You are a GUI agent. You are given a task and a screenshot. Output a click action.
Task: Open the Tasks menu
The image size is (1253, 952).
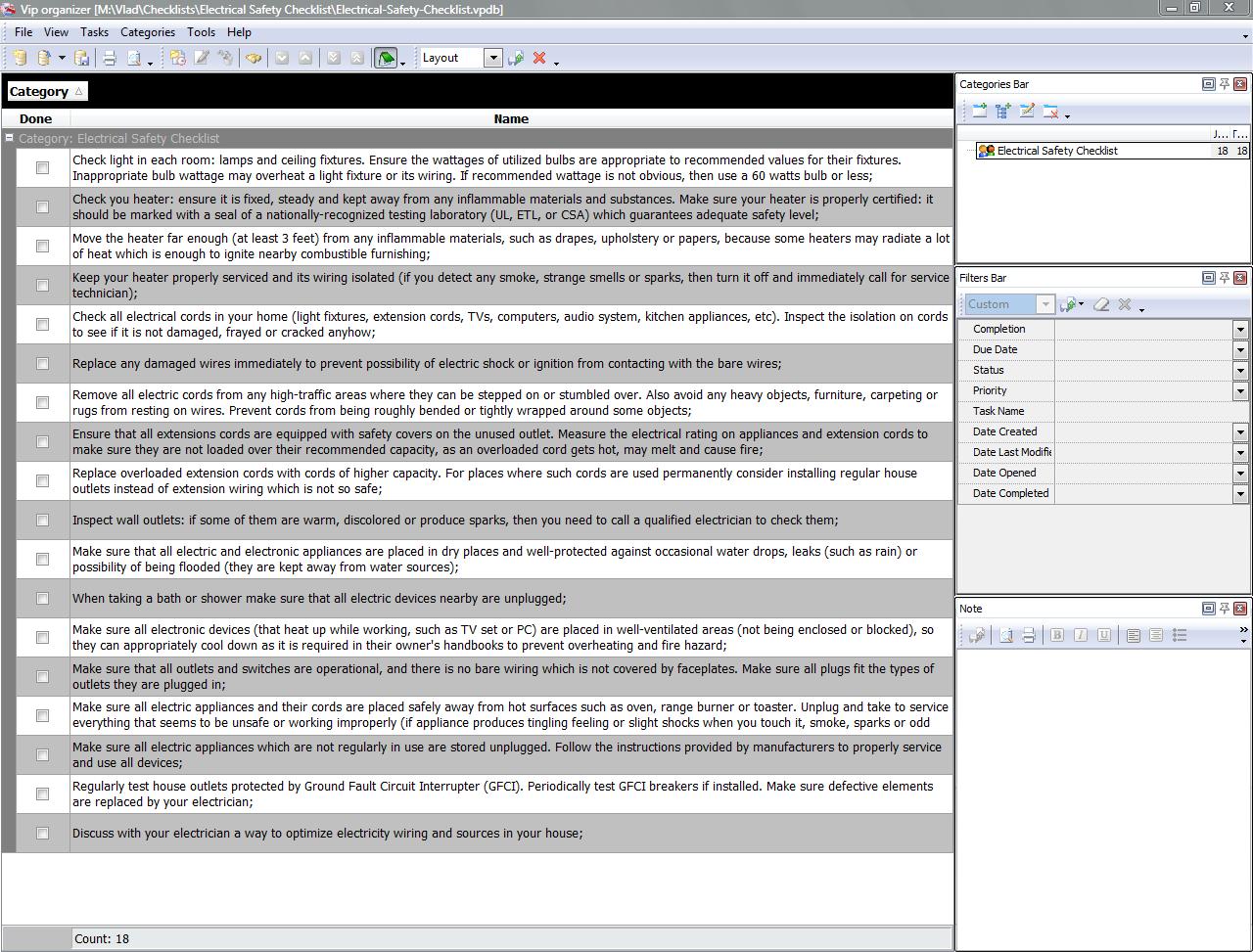(94, 32)
